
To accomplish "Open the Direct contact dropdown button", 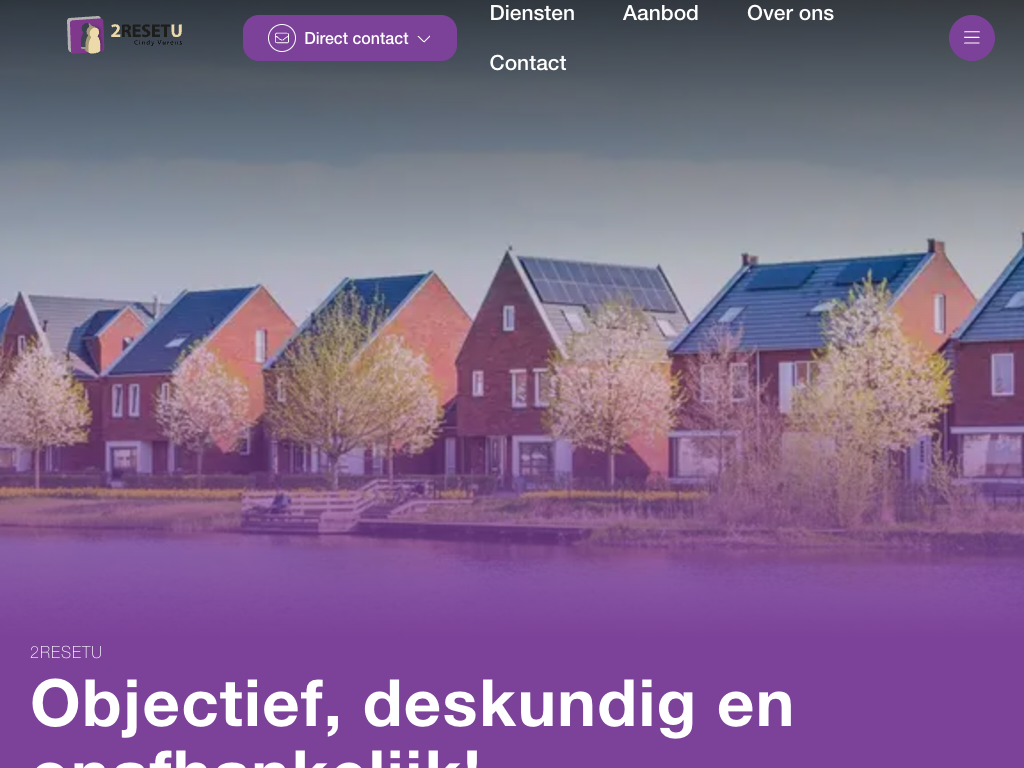I will point(350,38).
